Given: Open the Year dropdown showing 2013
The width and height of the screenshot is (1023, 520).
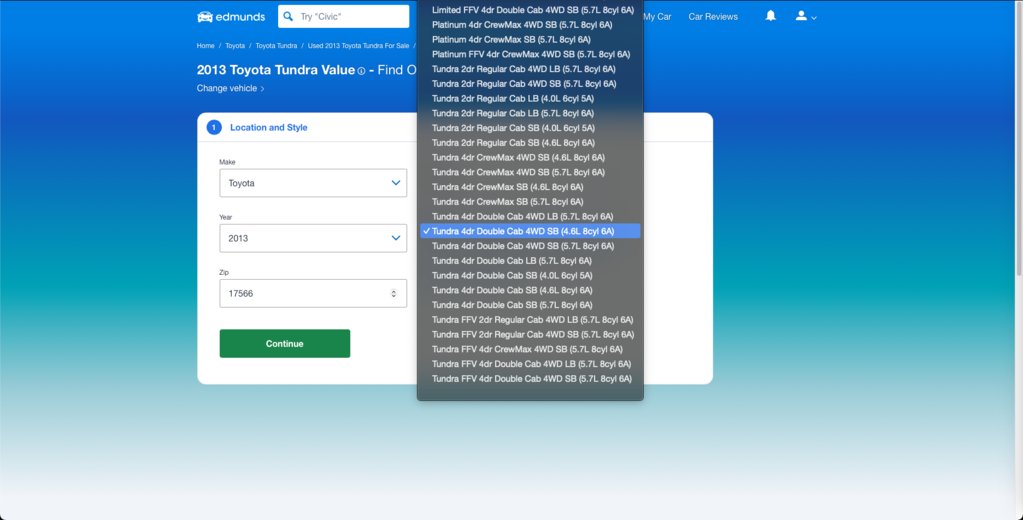Looking at the screenshot, I should [x=313, y=238].
